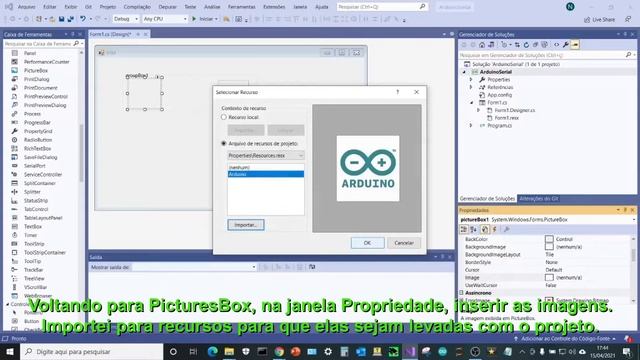Select Arquivo de recursos de projeto radio button
The image size is (640, 360).
point(224,144)
